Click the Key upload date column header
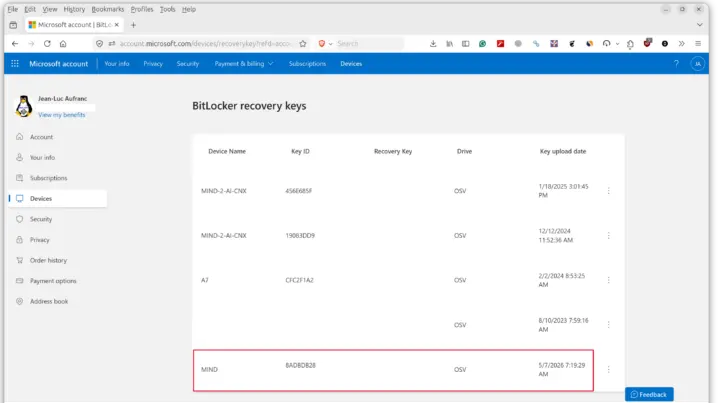720x403 pixels. point(562,151)
